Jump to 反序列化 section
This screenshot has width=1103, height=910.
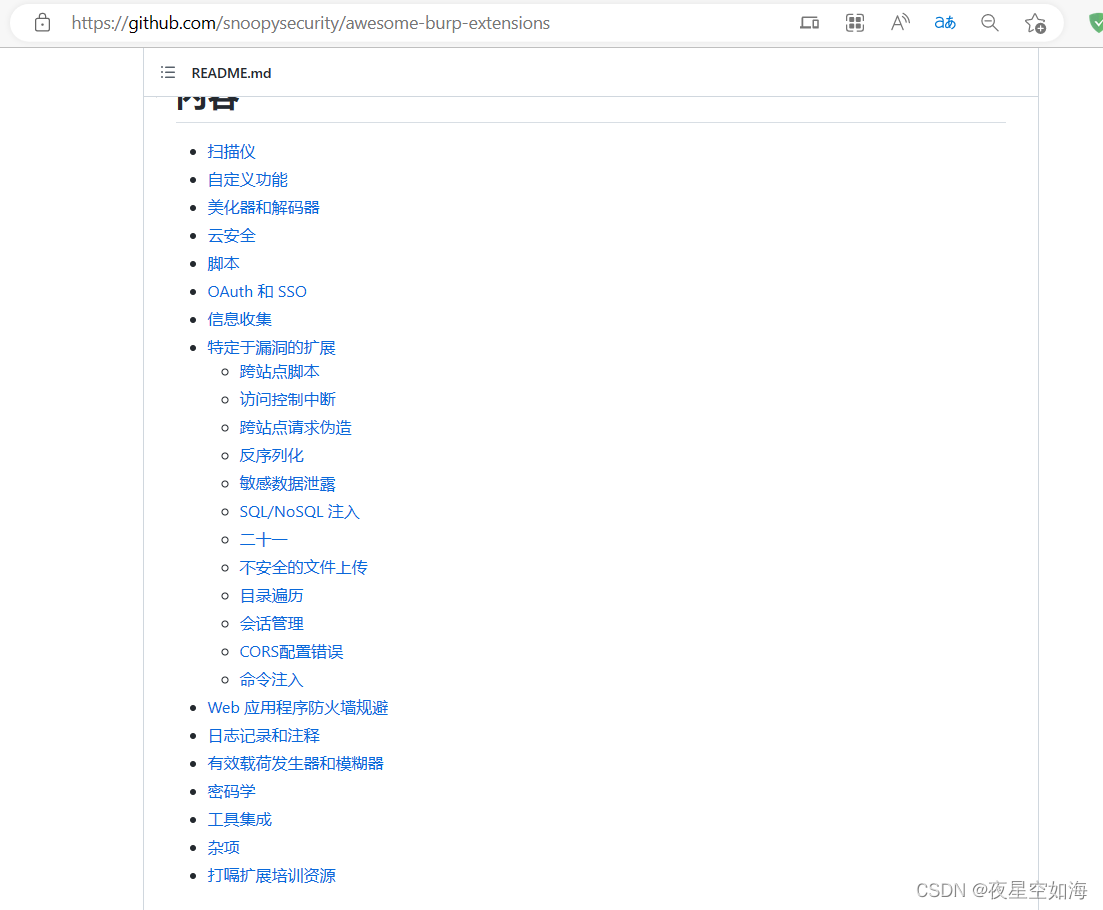click(272, 456)
